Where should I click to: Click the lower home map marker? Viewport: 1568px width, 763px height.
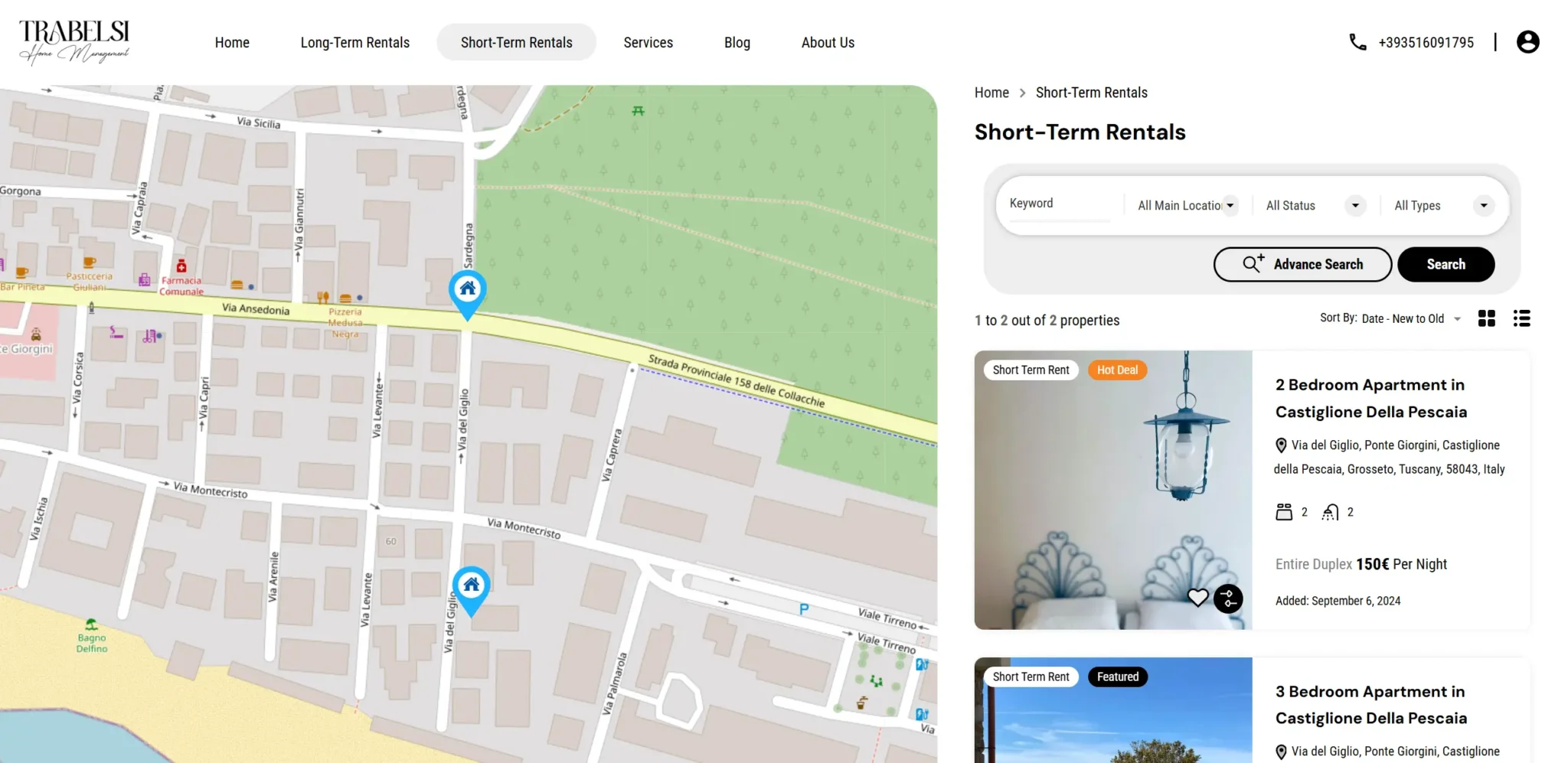point(471,586)
